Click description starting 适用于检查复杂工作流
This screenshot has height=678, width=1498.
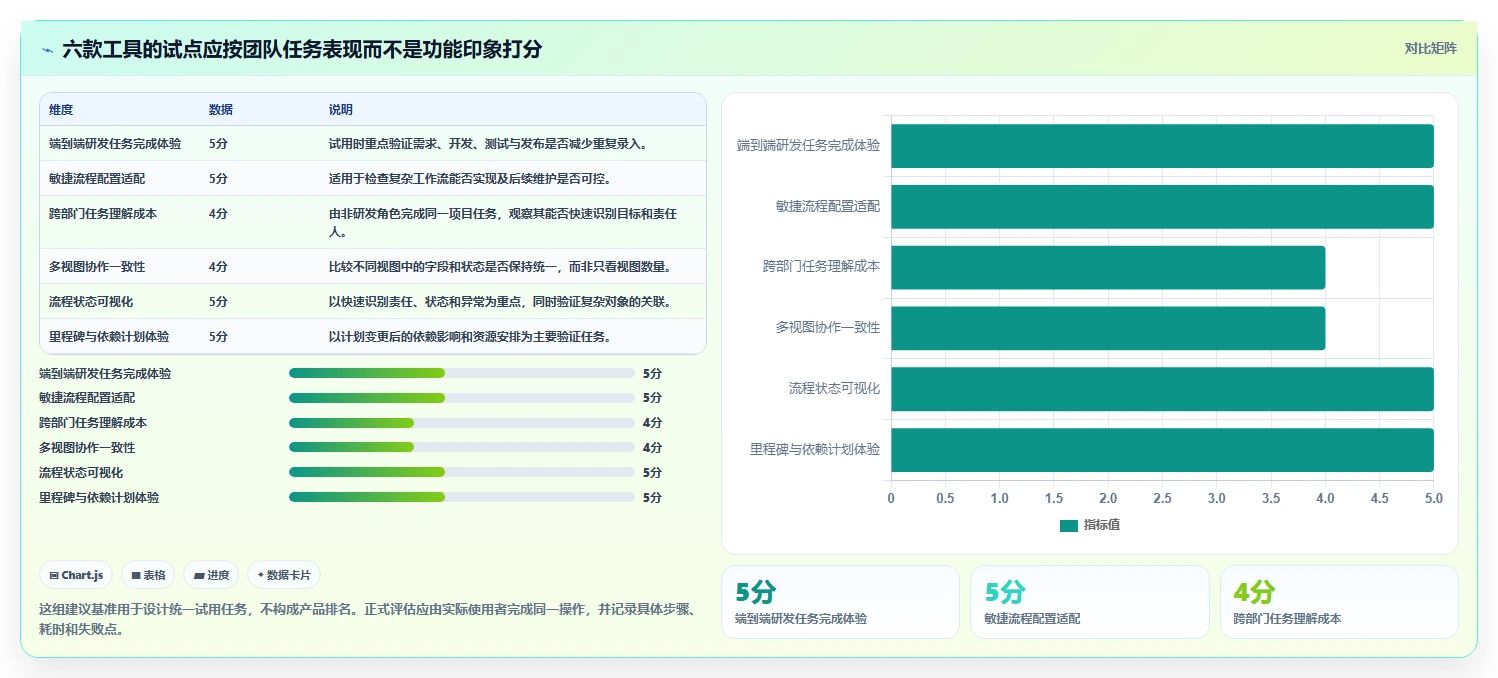[x=470, y=179]
